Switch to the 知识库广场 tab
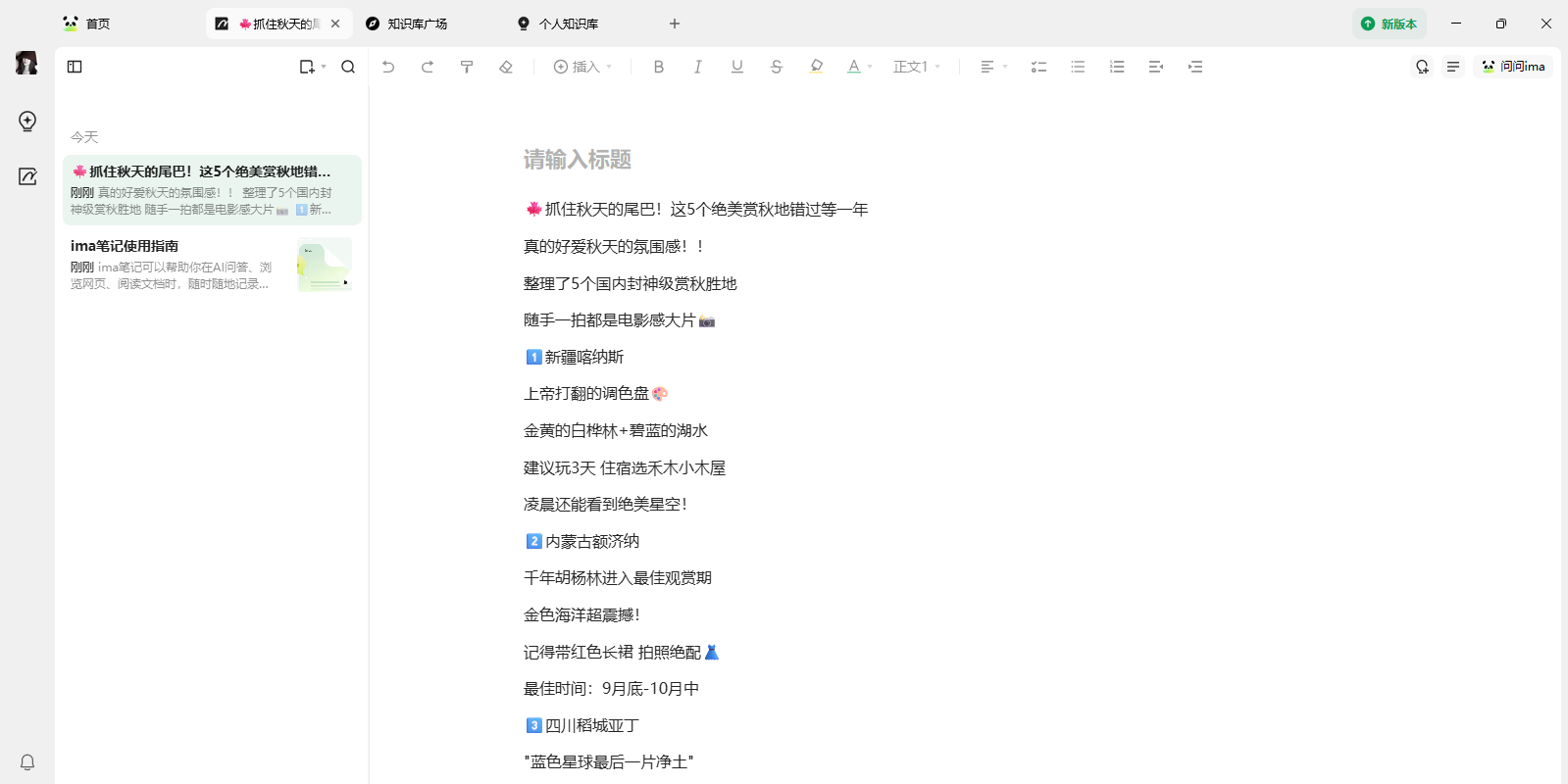 [x=417, y=24]
